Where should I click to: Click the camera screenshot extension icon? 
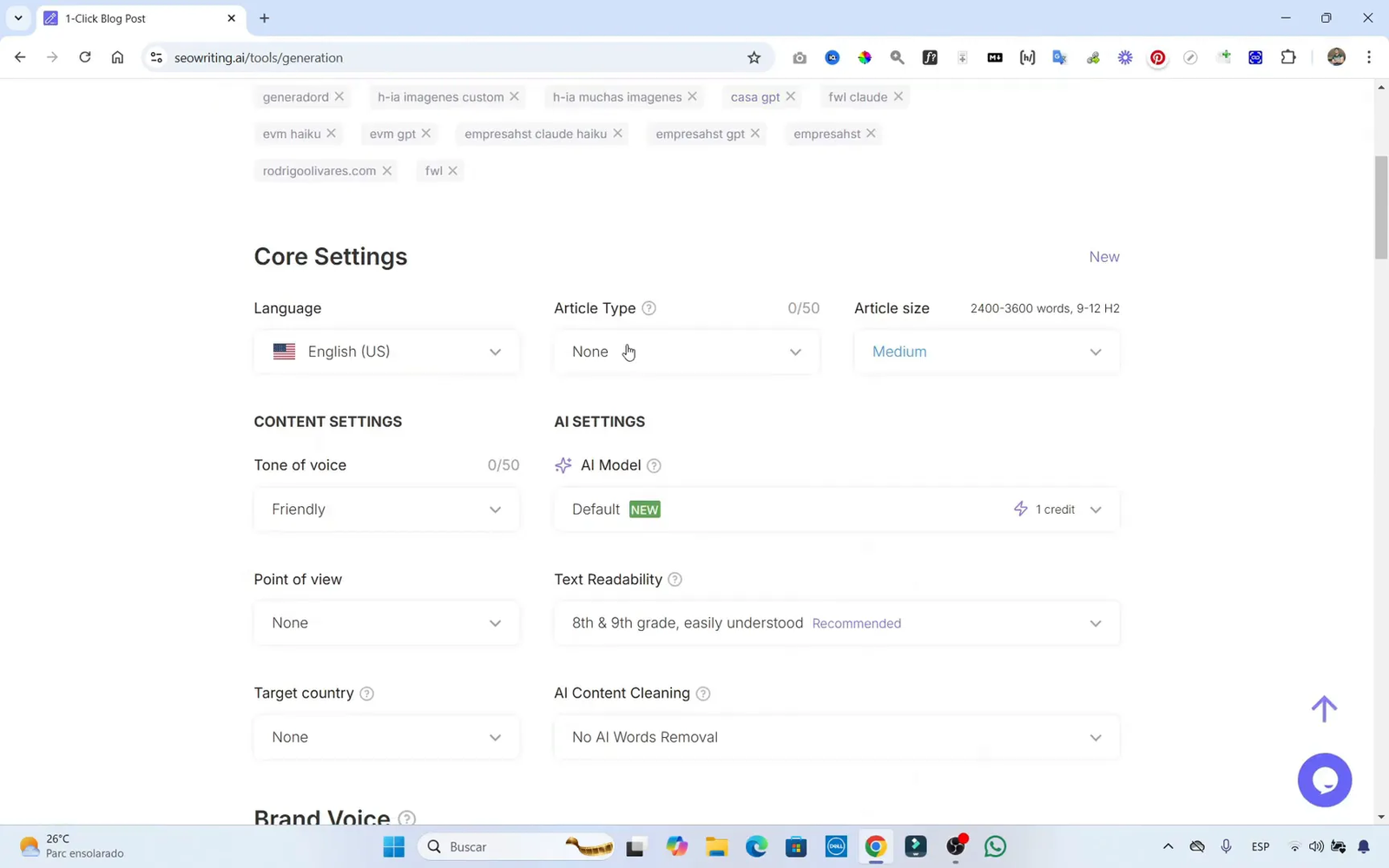click(800, 57)
